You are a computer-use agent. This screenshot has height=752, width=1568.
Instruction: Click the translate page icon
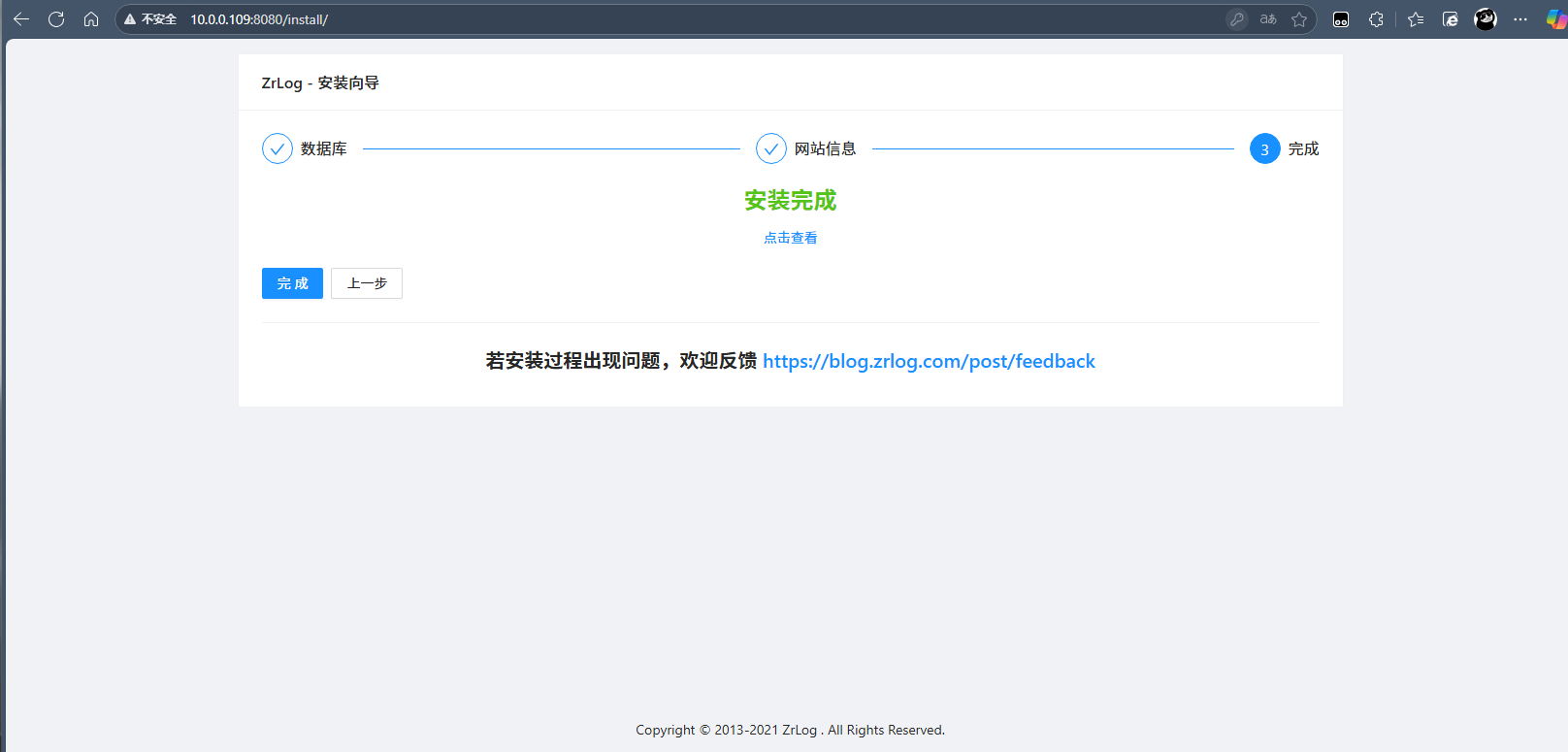[1268, 19]
